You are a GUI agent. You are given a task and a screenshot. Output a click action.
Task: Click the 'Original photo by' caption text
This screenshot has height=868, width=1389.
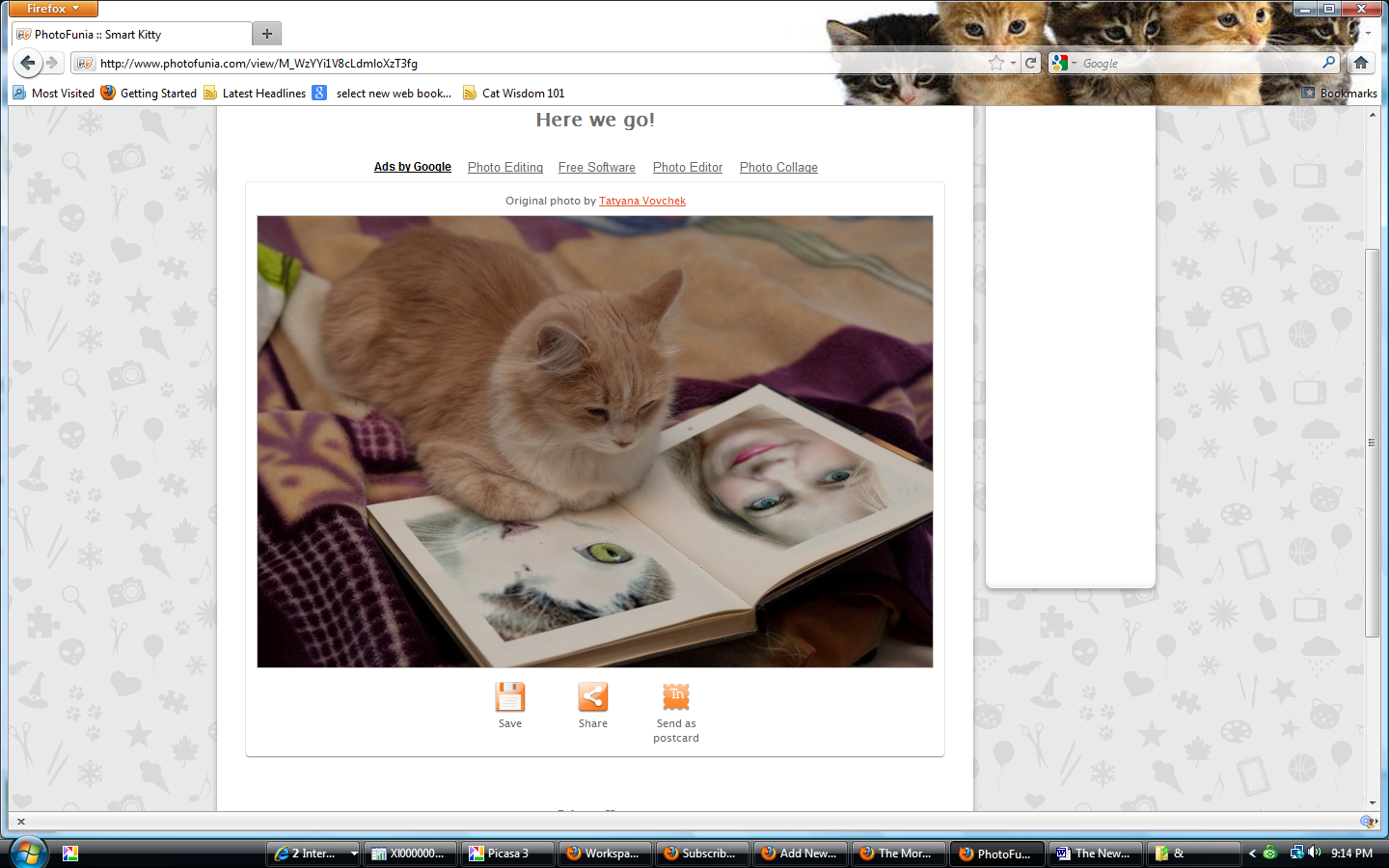tap(551, 201)
